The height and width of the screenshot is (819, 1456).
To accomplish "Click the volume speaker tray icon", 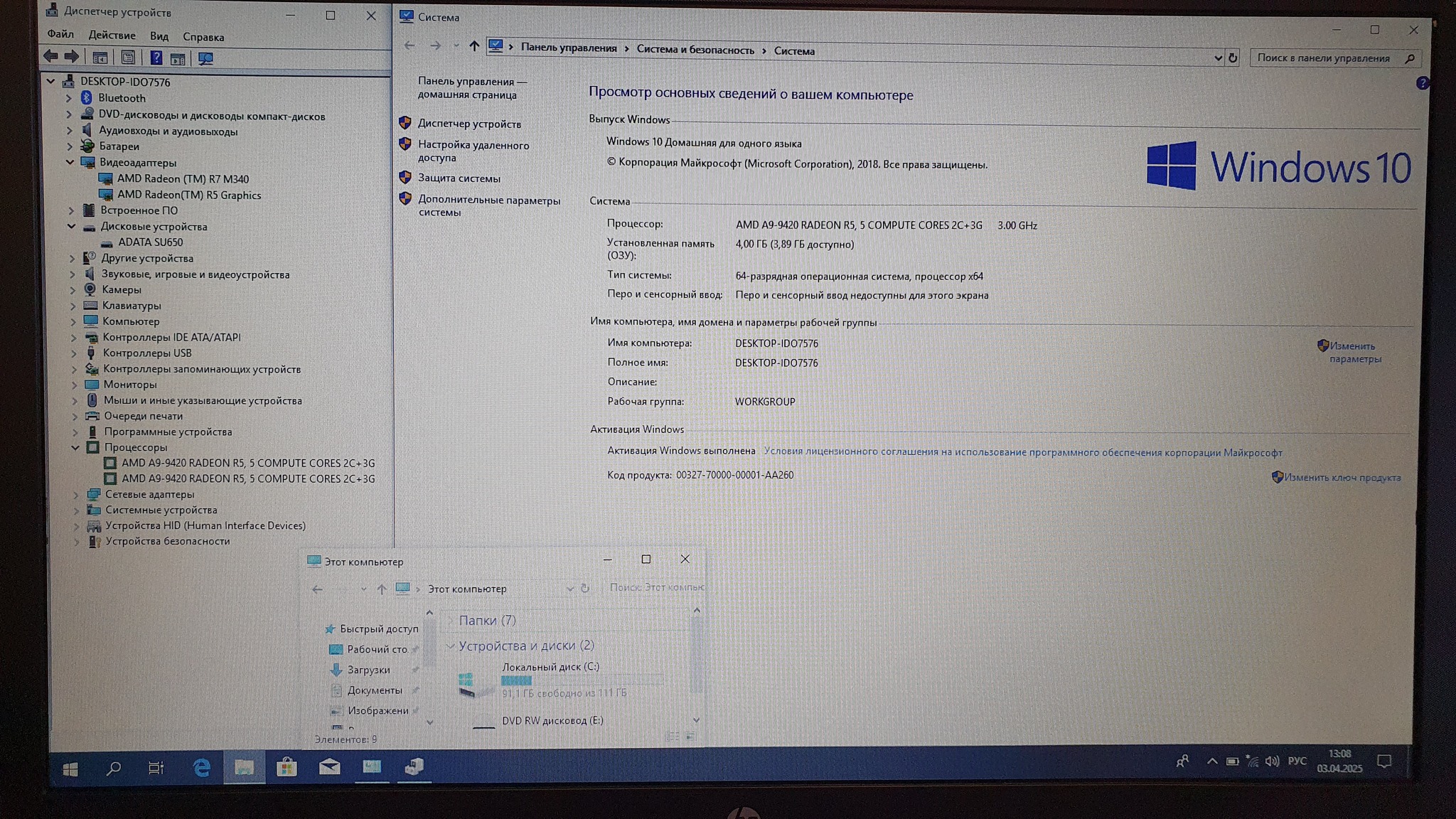I will pos(1272,761).
